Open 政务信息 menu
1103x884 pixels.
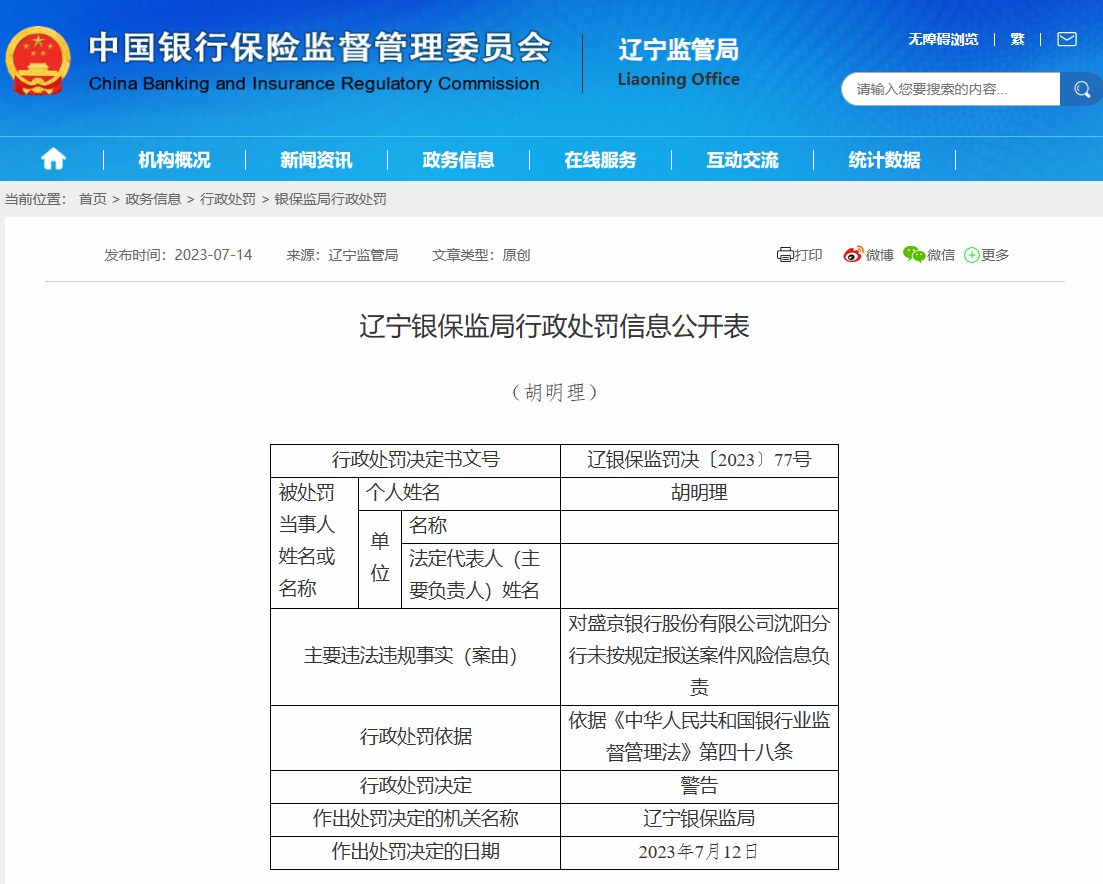459,160
